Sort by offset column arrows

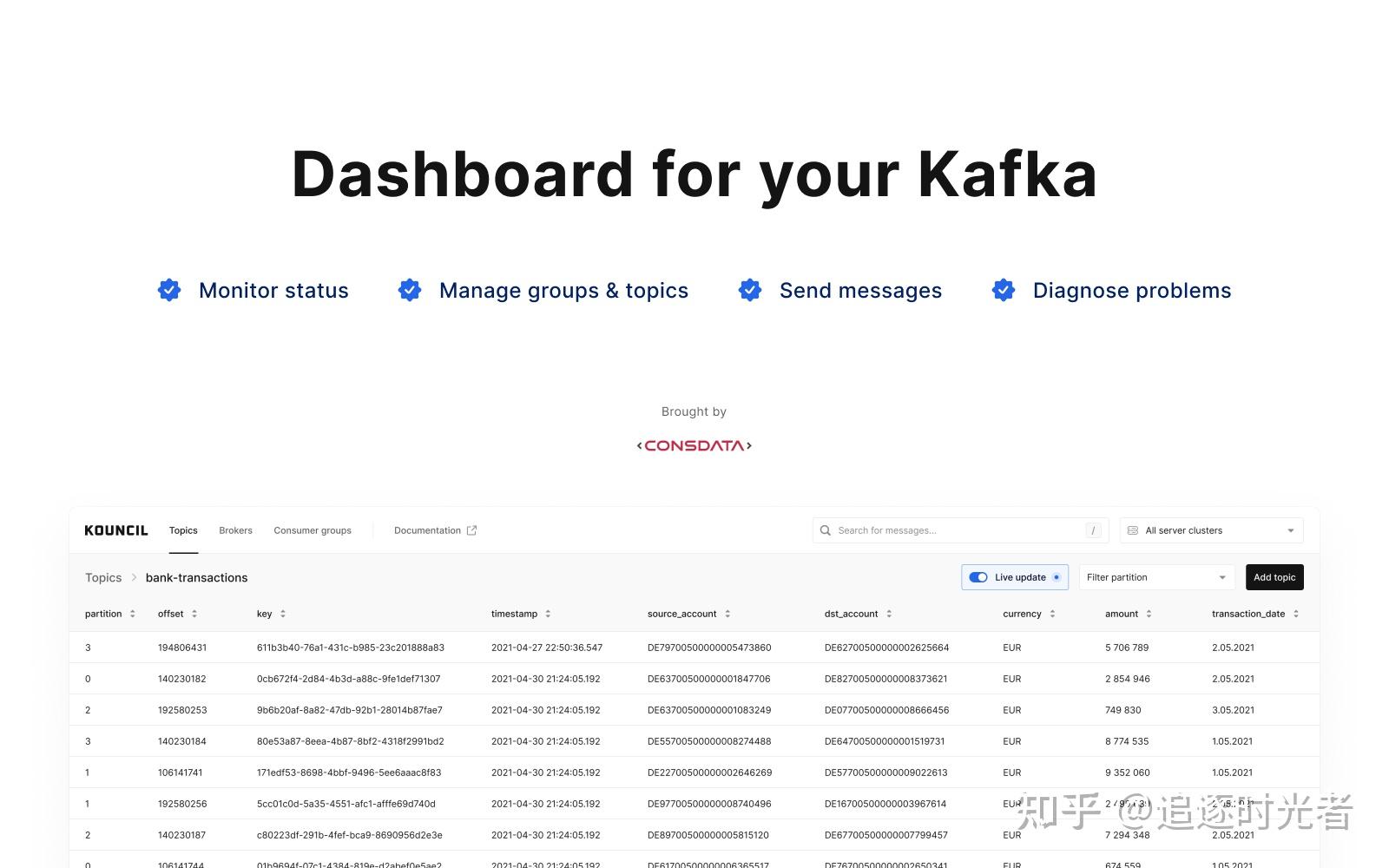(x=194, y=614)
